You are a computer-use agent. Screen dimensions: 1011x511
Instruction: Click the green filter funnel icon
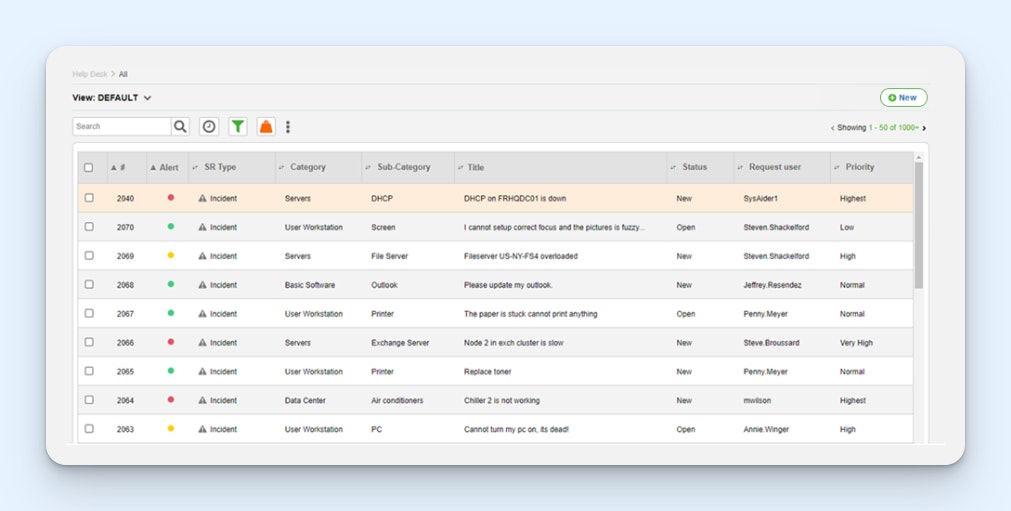(238, 127)
